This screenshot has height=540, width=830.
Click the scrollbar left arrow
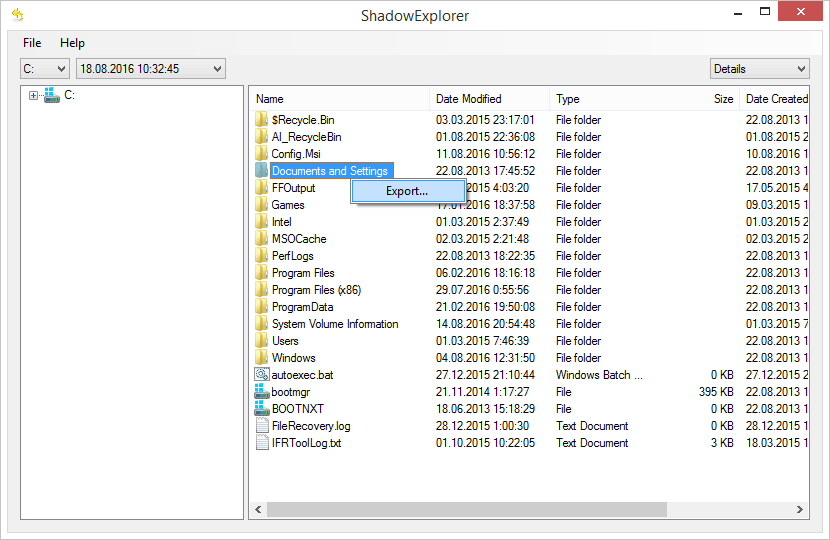pos(258,509)
